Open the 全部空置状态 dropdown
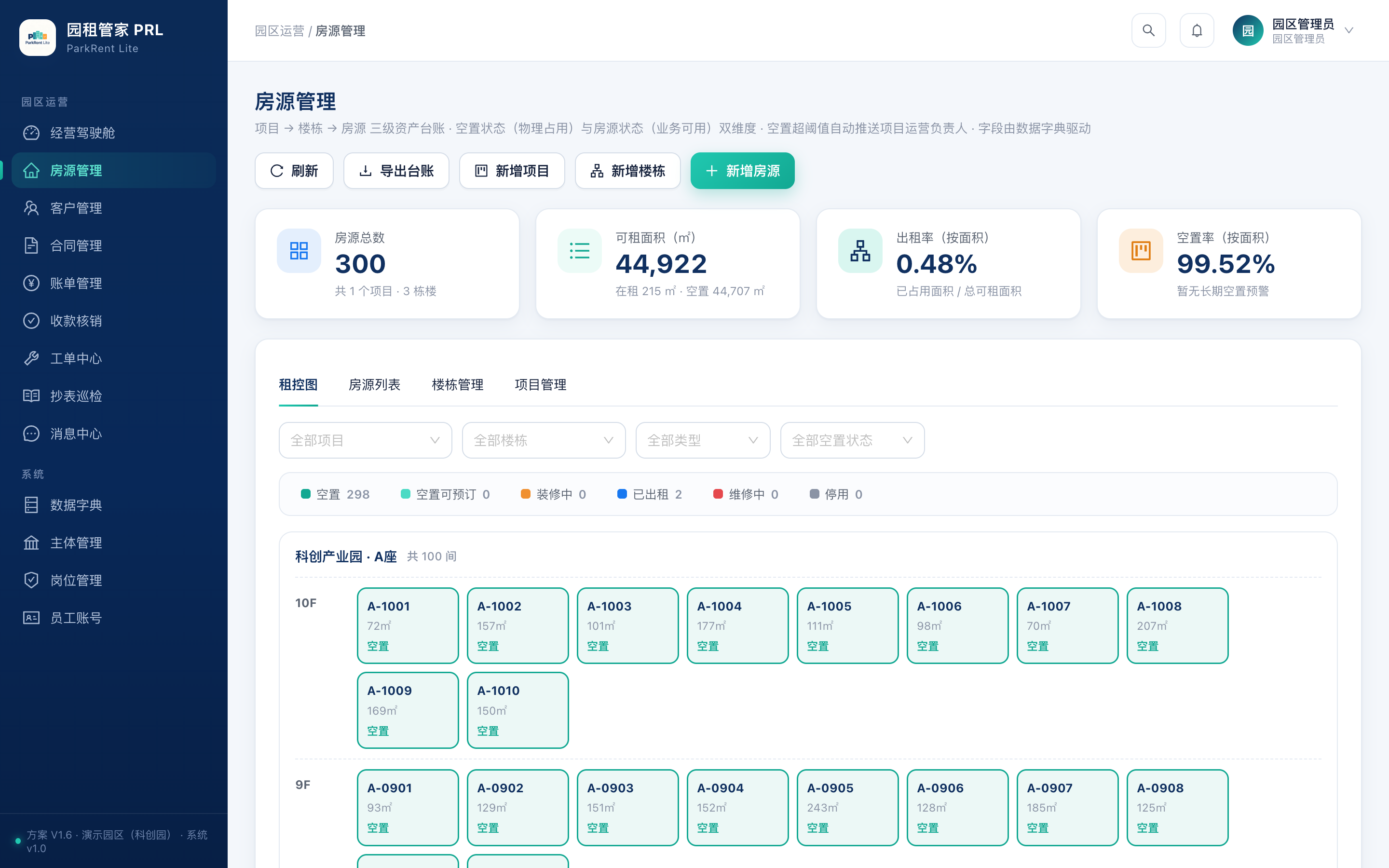Viewport: 1389px width, 868px height. (x=852, y=440)
